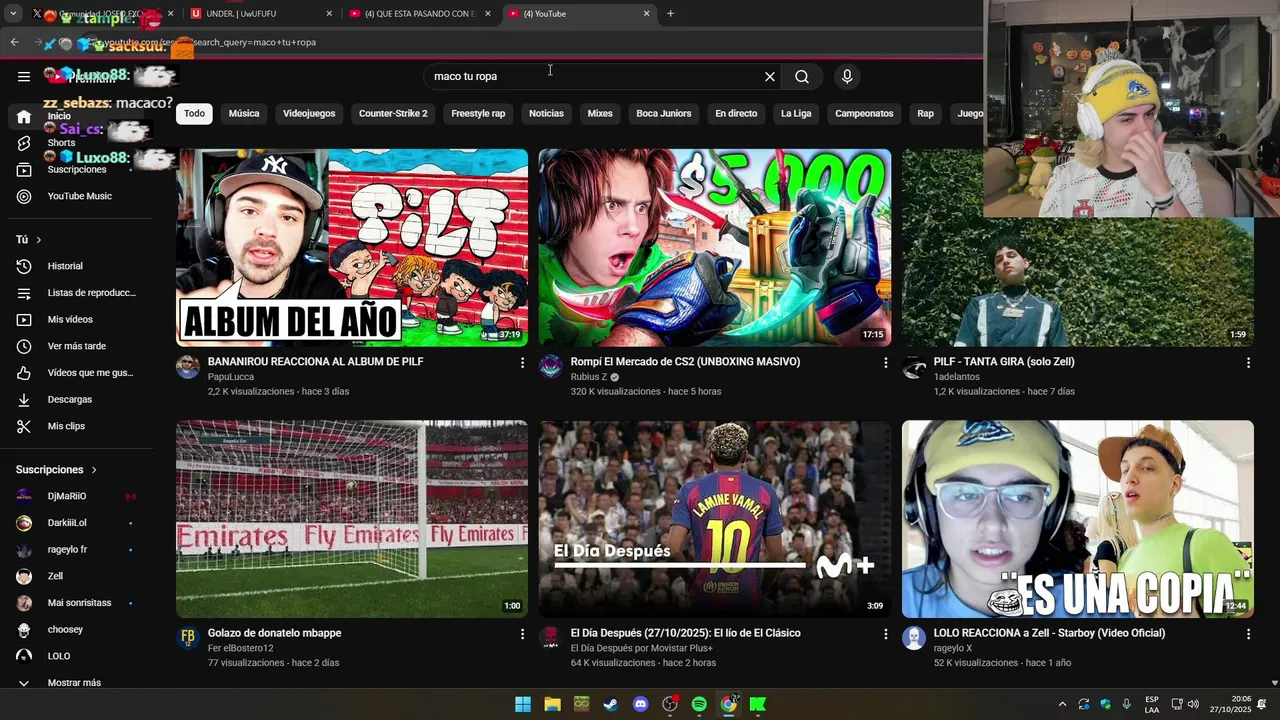This screenshot has width=1280, height=720.
Task: Open Rubius Z channel avatar
Action: click(x=551, y=367)
